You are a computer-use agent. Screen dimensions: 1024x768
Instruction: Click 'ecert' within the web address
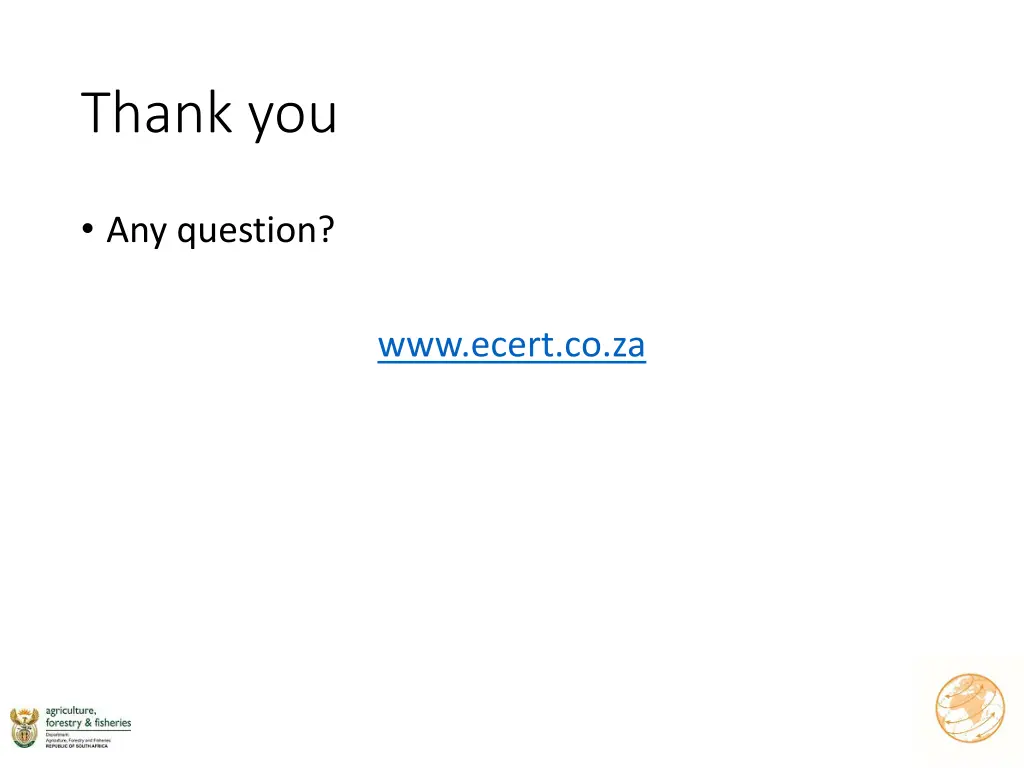500,346
